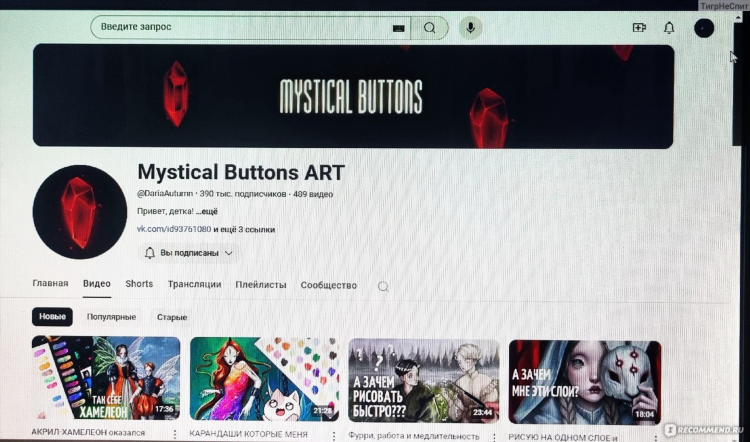Screen dimensions: 750x442
Task: Start voice search with microphone icon
Action: pos(471,28)
